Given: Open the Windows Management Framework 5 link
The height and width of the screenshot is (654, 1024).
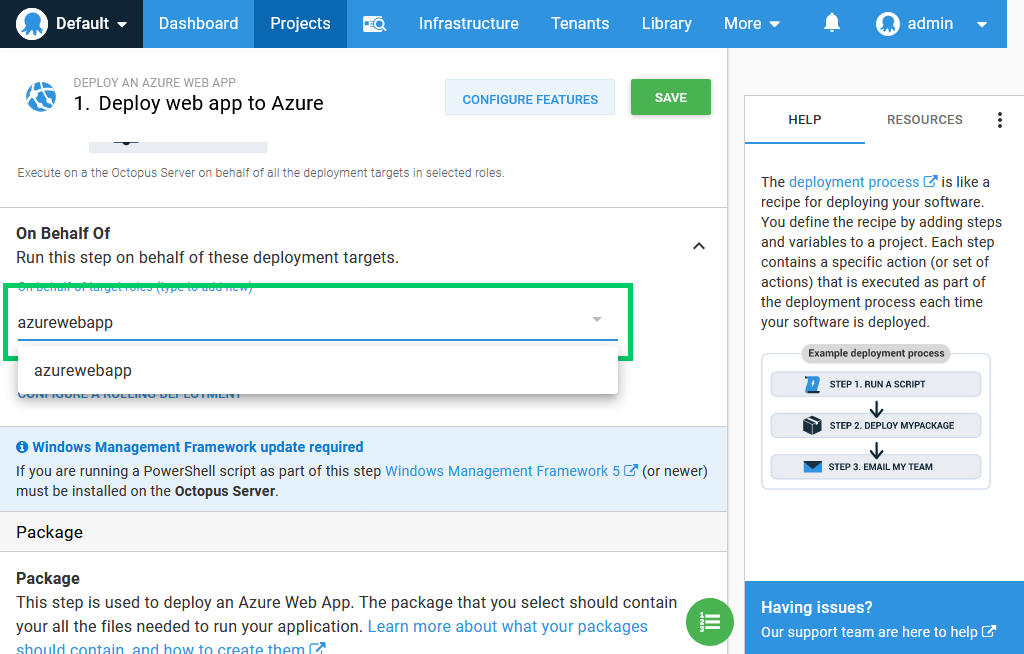Looking at the screenshot, I should click(511, 471).
